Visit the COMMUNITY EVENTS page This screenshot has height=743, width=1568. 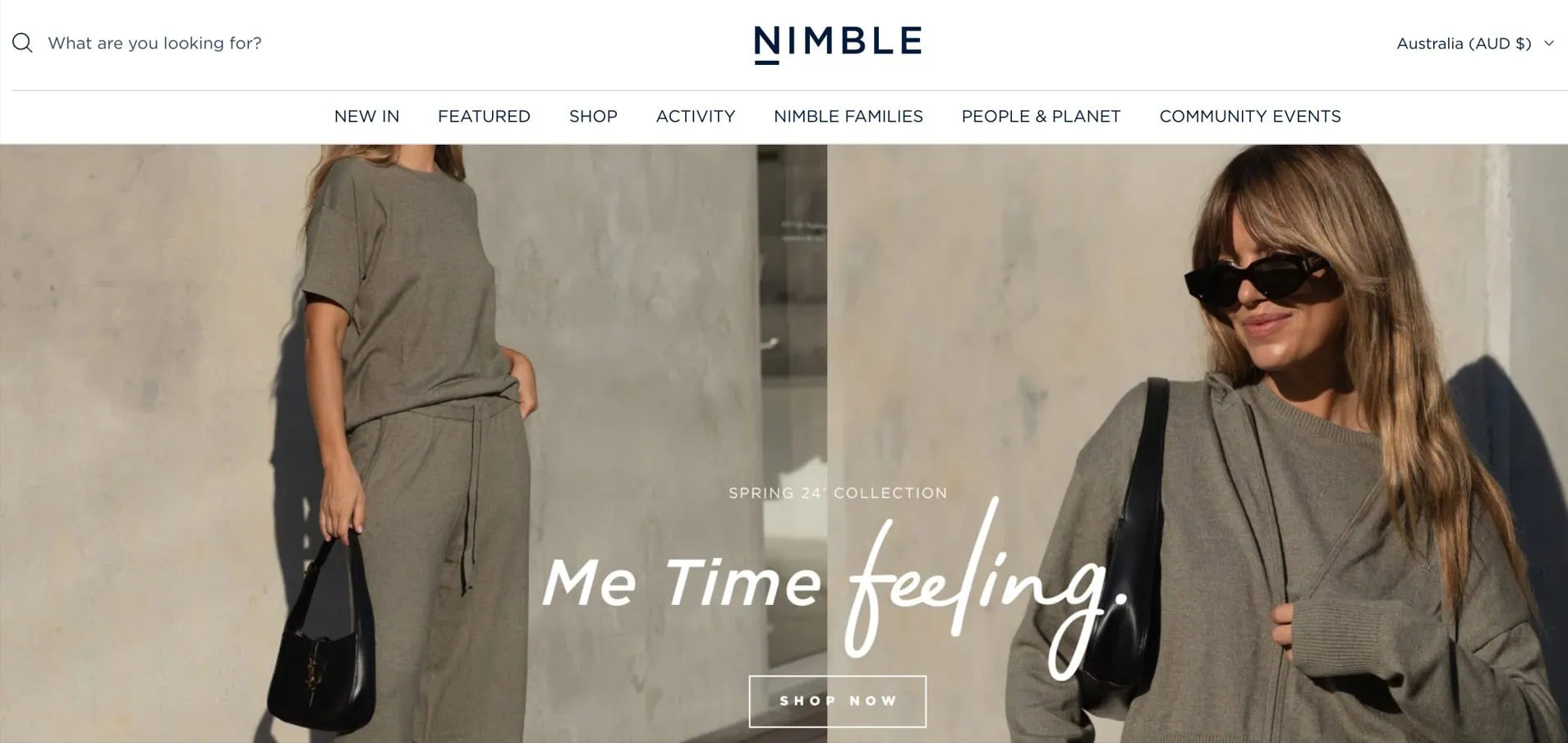point(1249,117)
